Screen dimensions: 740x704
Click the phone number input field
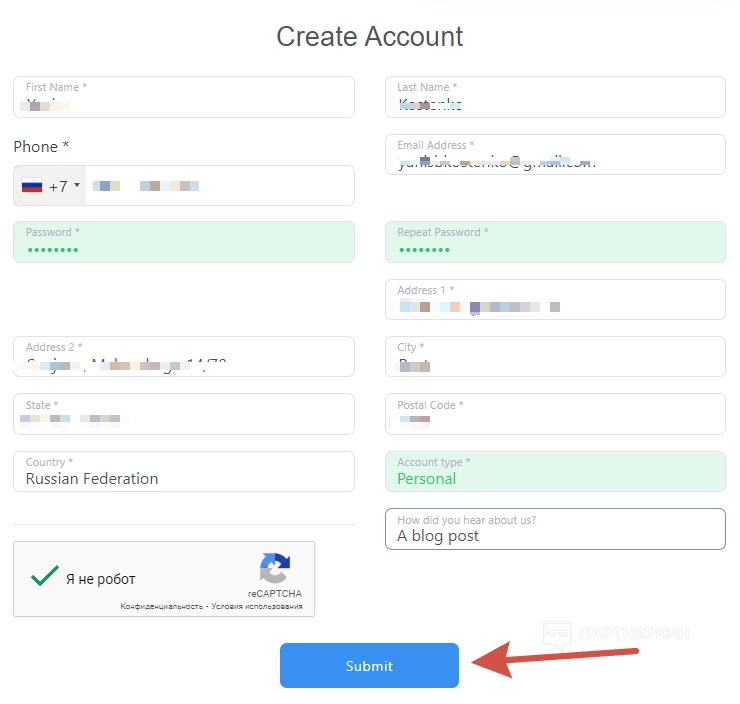220,186
